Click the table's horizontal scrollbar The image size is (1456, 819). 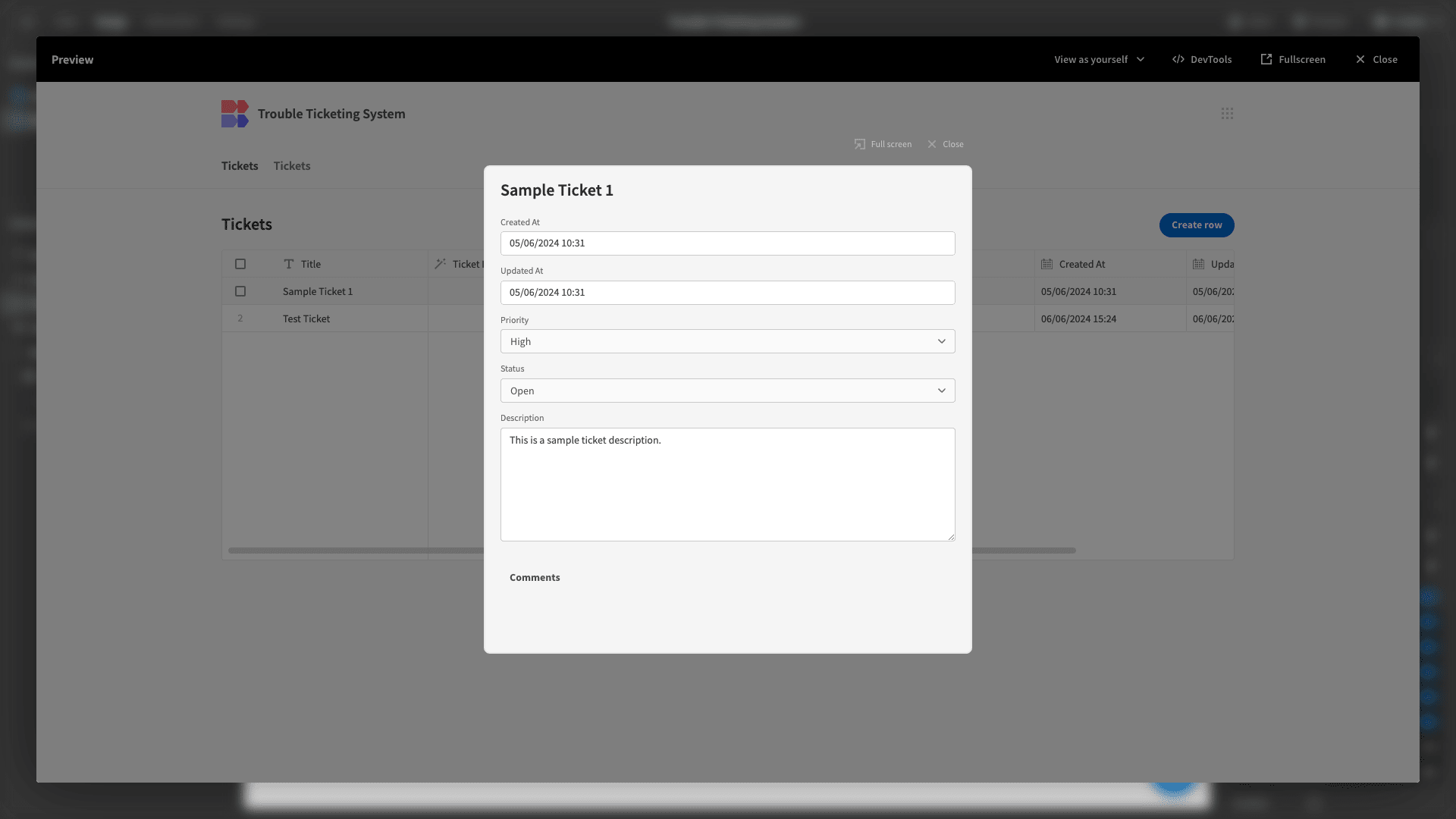tap(652, 551)
